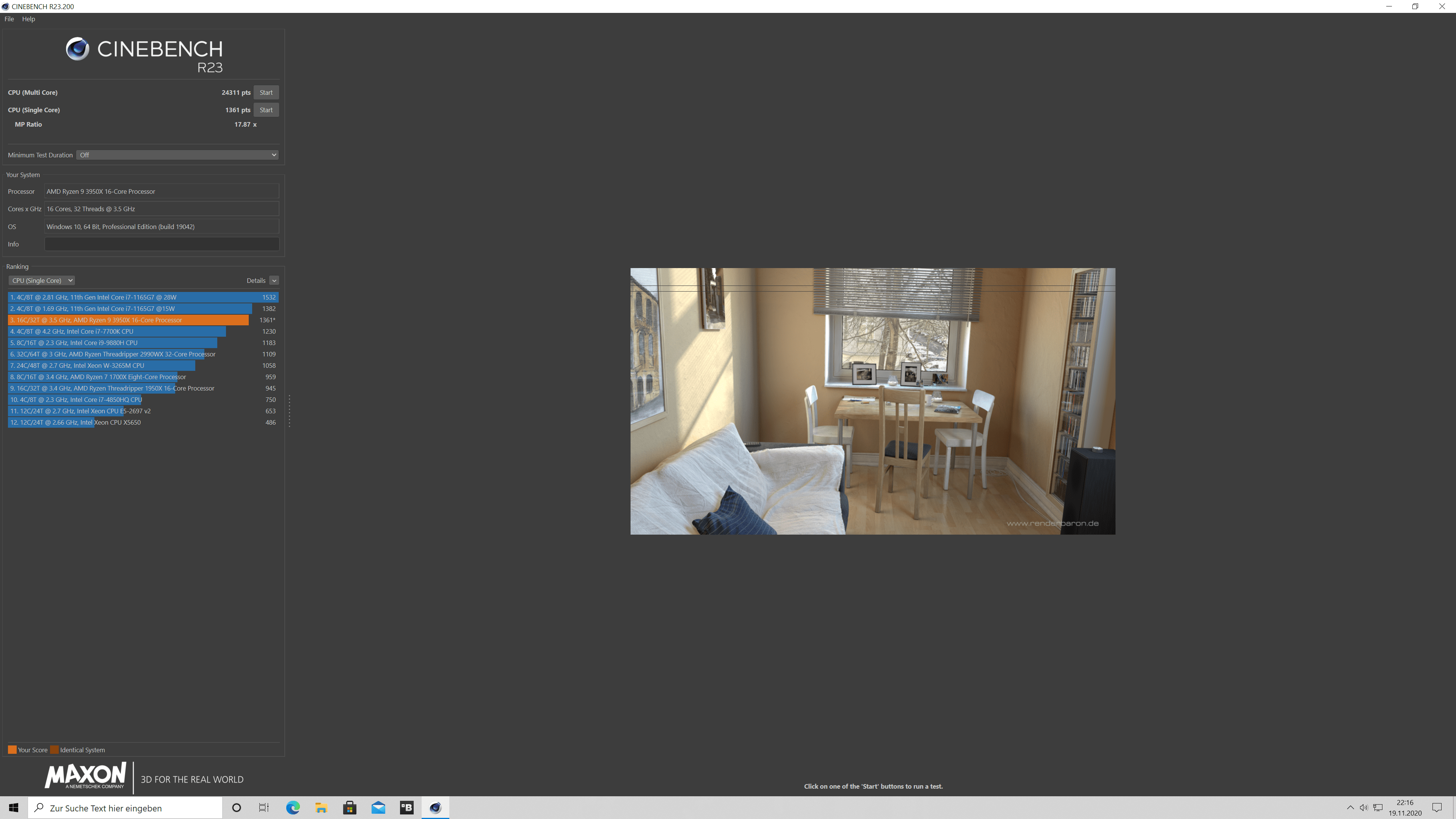Launch Microsoft Store from the taskbar

(x=349, y=808)
